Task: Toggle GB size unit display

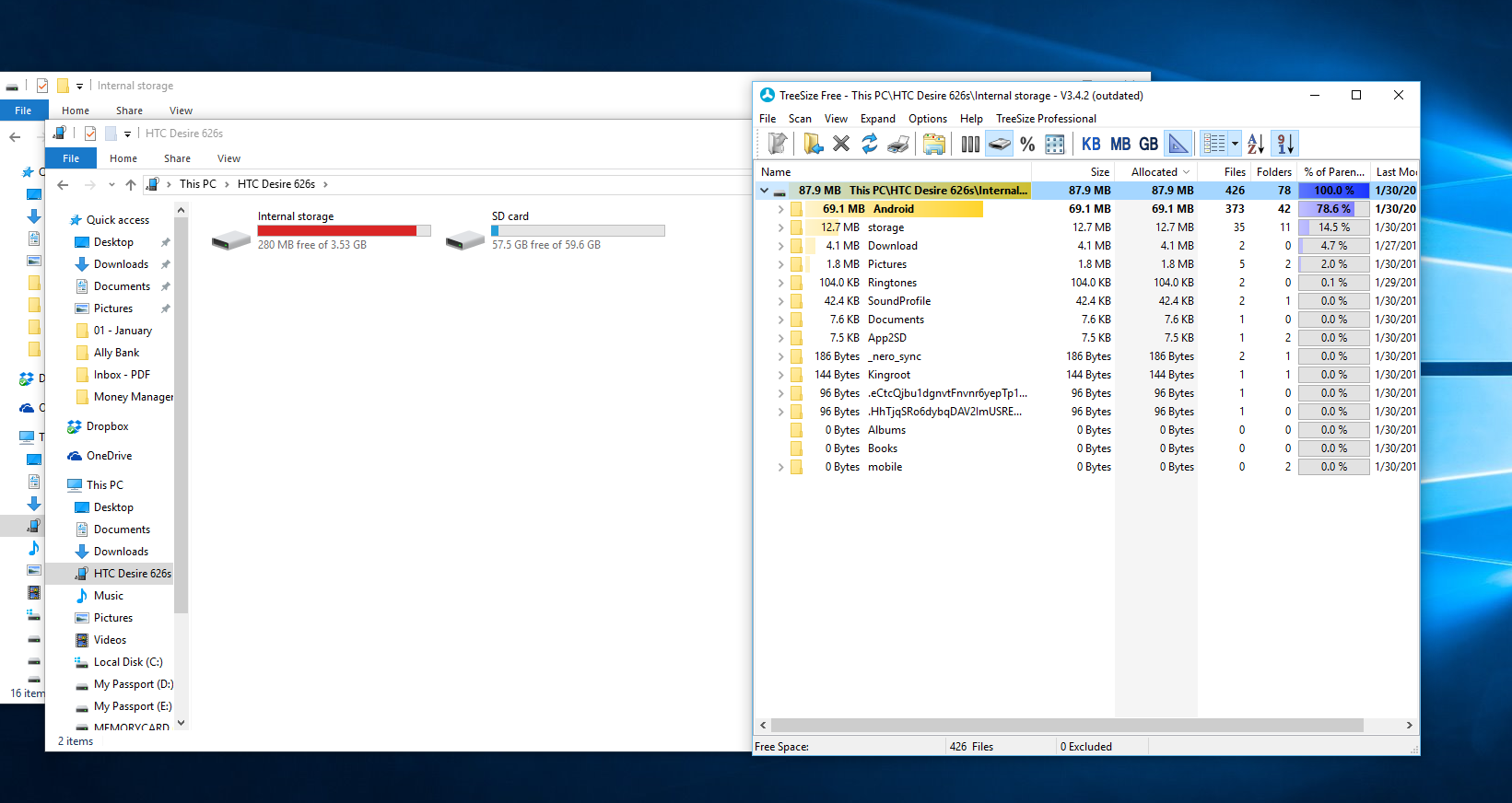Action: [1148, 144]
